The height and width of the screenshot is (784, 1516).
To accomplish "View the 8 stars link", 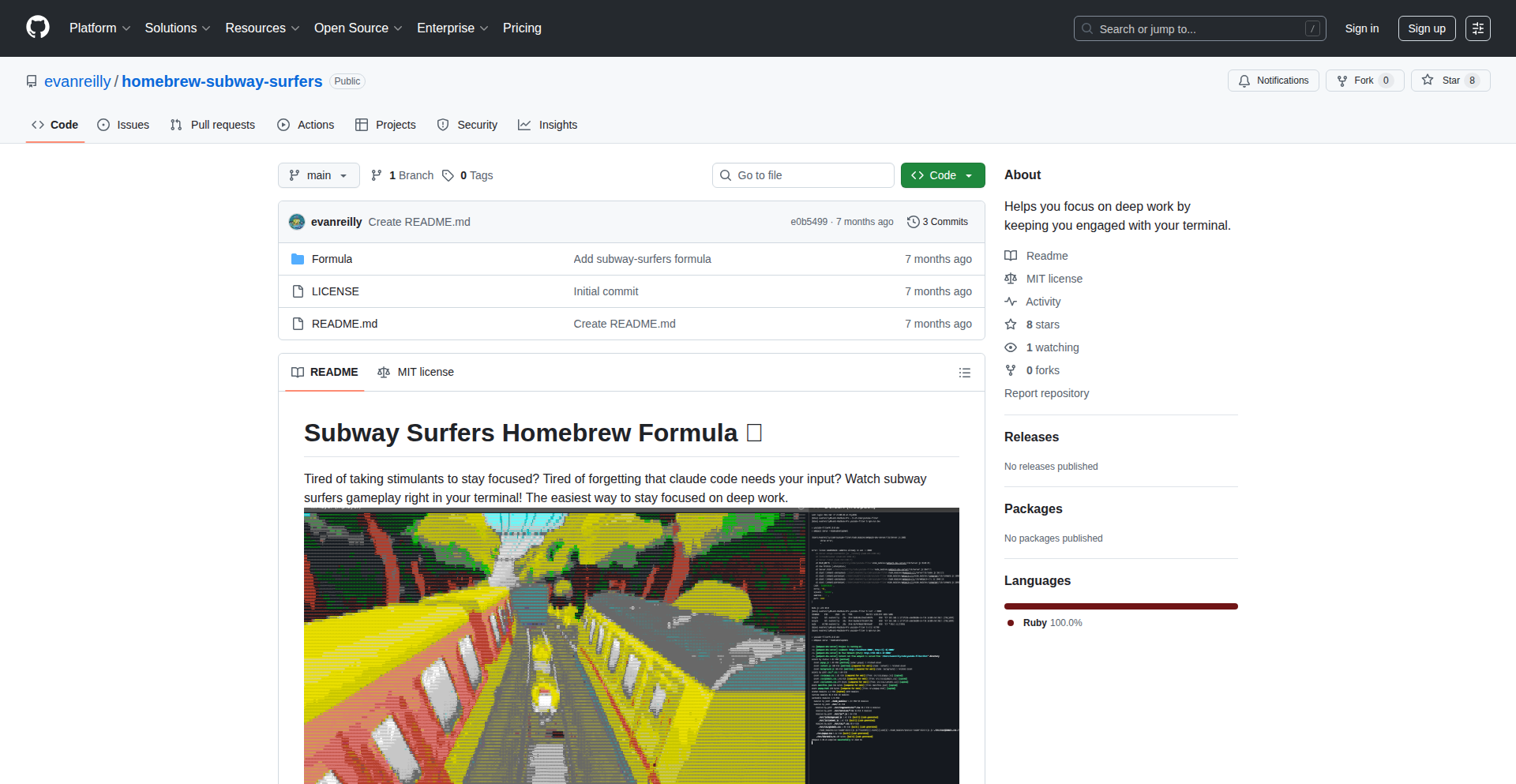I will click(1032, 324).
